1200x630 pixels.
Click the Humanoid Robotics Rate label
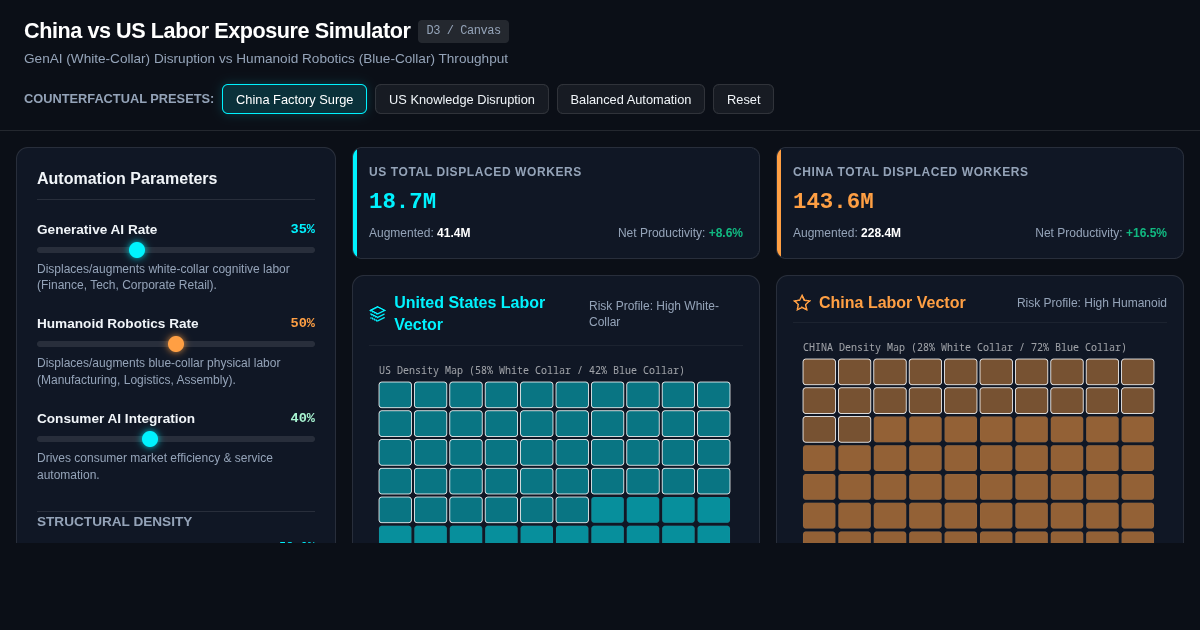click(x=118, y=323)
